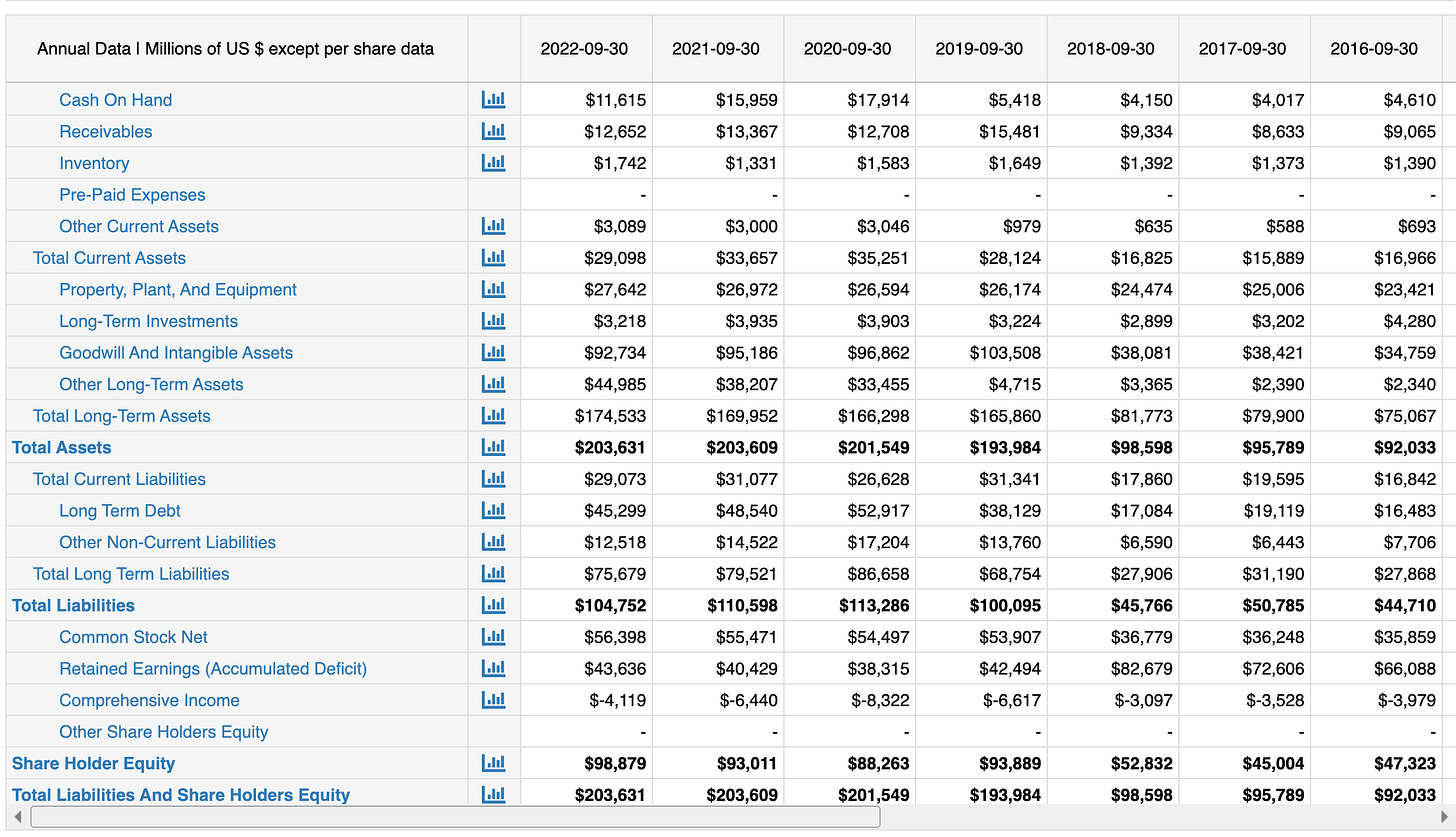Open the Total Assets link
The image size is (1456, 837).
point(62,448)
